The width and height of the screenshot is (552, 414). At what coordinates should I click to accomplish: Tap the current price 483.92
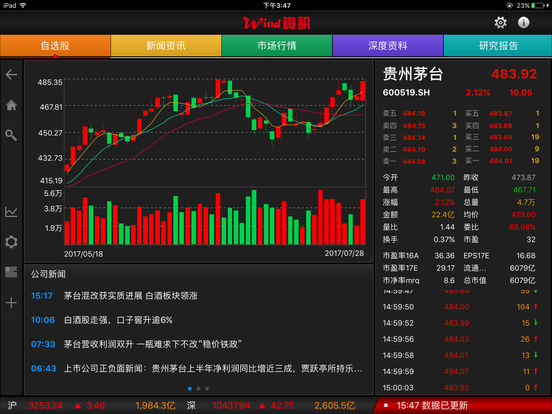pyautogui.click(x=514, y=74)
